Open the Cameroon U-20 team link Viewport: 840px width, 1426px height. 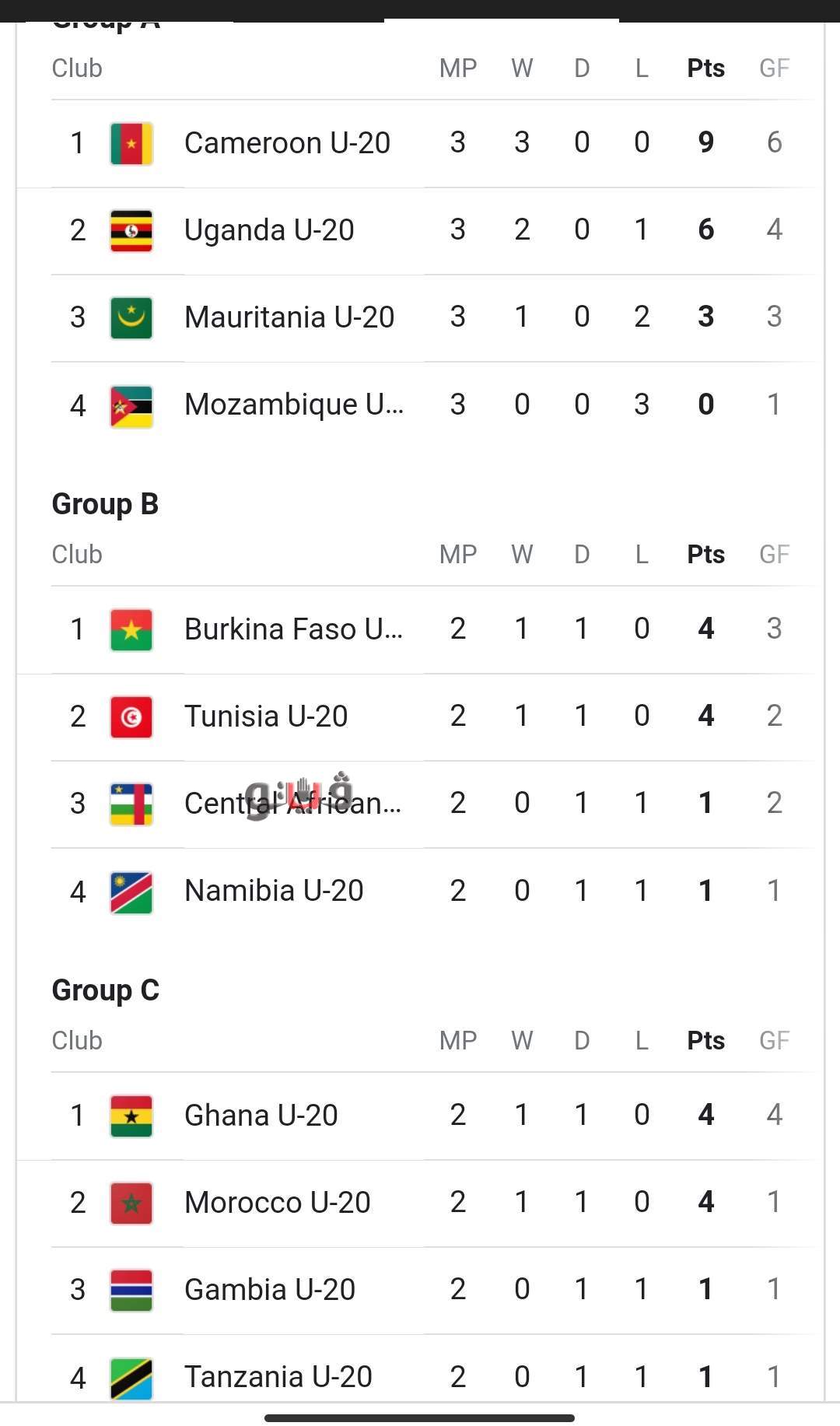click(287, 143)
